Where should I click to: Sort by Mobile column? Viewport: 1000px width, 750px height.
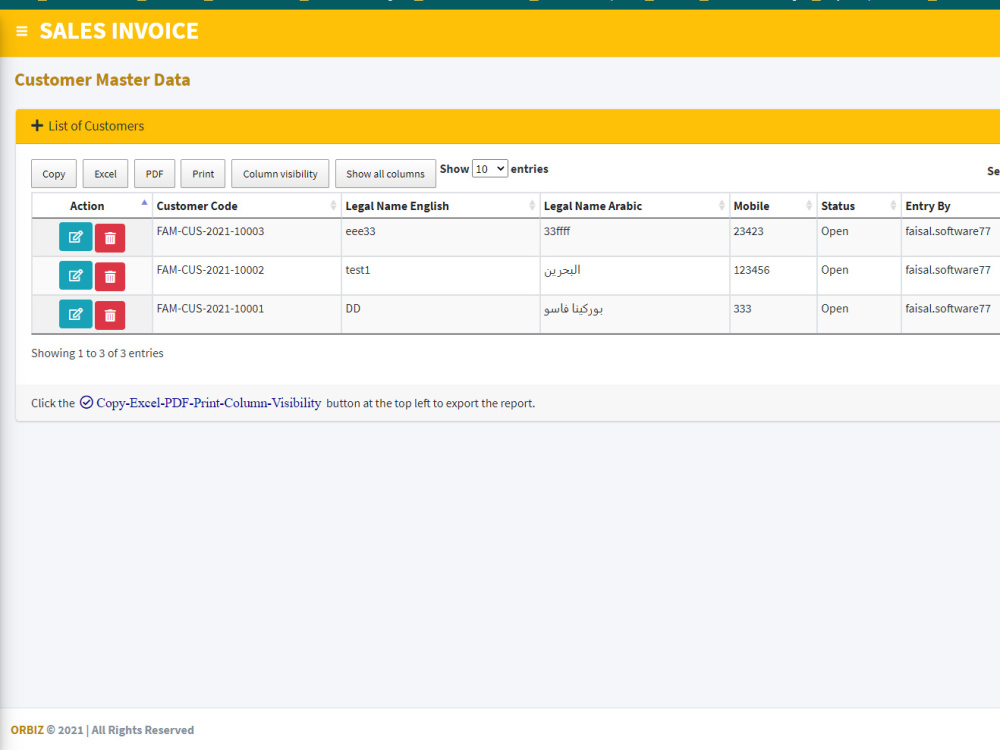point(773,206)
